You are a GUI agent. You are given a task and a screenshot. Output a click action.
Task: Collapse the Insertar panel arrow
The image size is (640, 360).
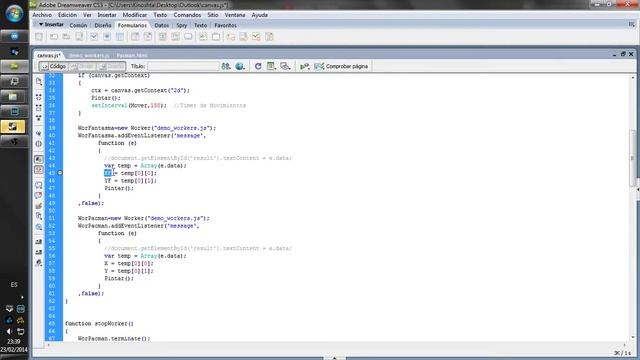tap(41, 25)
